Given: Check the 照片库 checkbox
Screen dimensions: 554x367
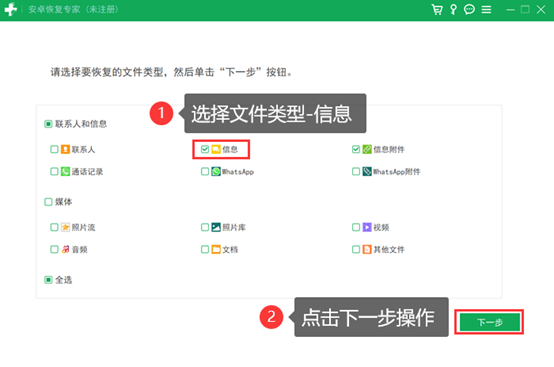Looking at the screenshot, I should point(205,227).
